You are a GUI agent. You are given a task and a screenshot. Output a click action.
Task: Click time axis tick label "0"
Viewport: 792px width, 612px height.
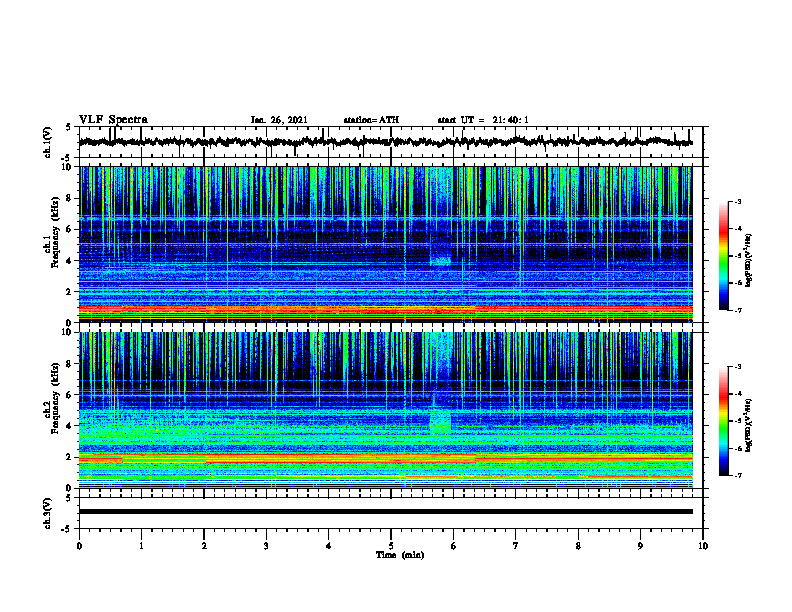79,546
